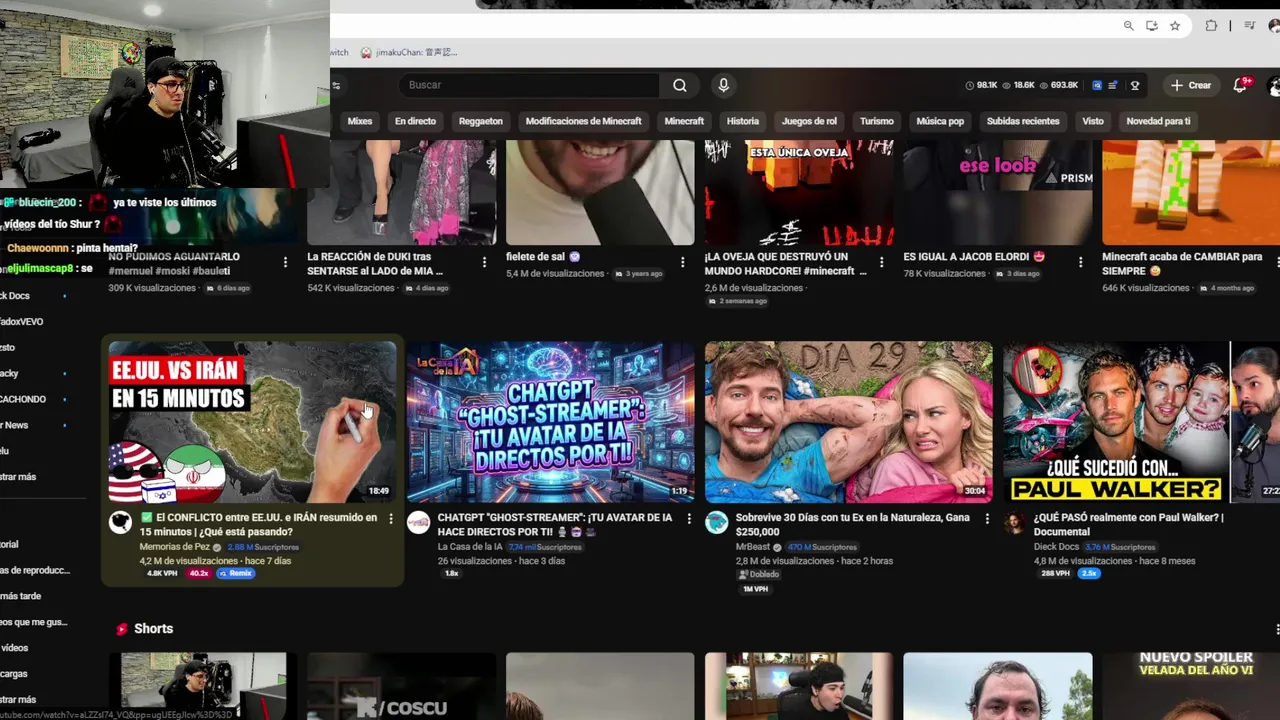
Task: Open the ChatGPT Ghost-Streamer video thumbnail
Action: point(550,421)
